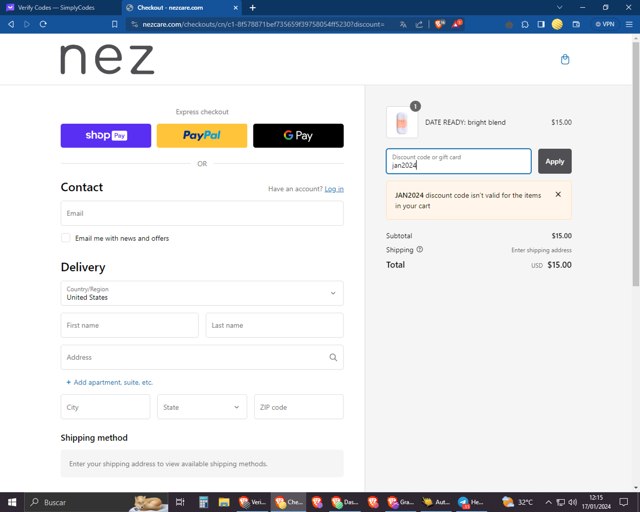Open Brave Rewards triangle icon

coord(457,24)
